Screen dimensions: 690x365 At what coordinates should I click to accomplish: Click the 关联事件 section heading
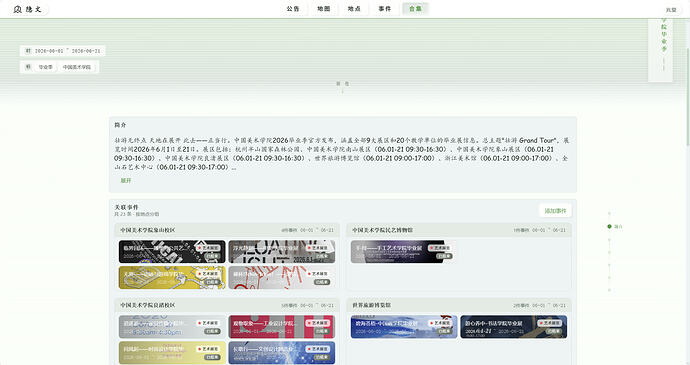pyautogui.click(x=126, y=207)
